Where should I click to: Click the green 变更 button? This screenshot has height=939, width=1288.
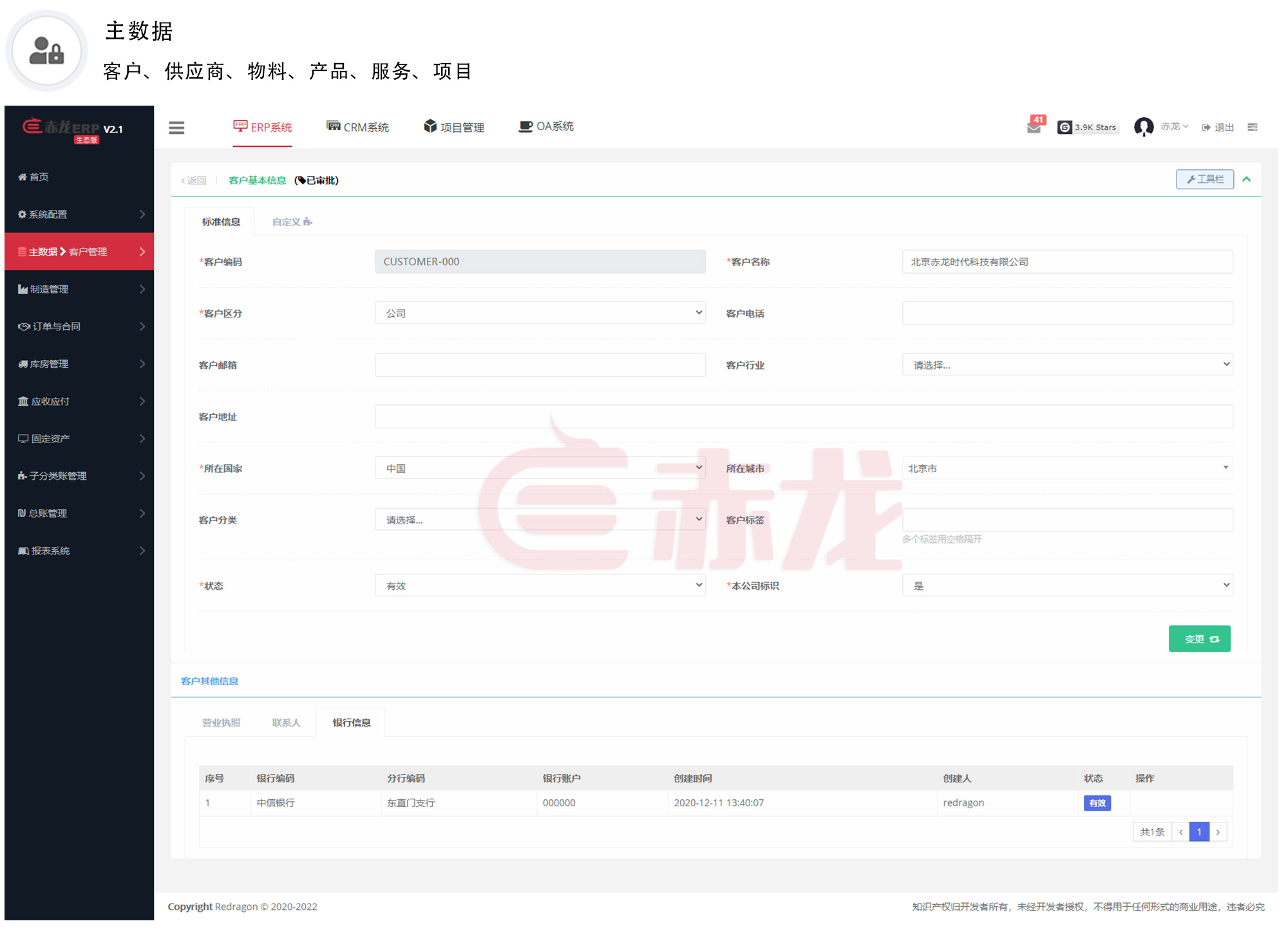click(x=1199, y=639)
